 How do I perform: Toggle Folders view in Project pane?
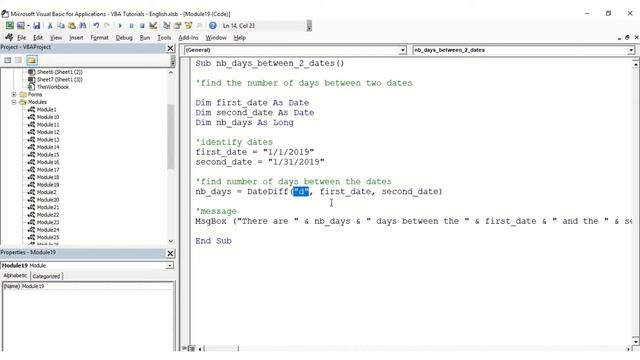click(32, 60)
